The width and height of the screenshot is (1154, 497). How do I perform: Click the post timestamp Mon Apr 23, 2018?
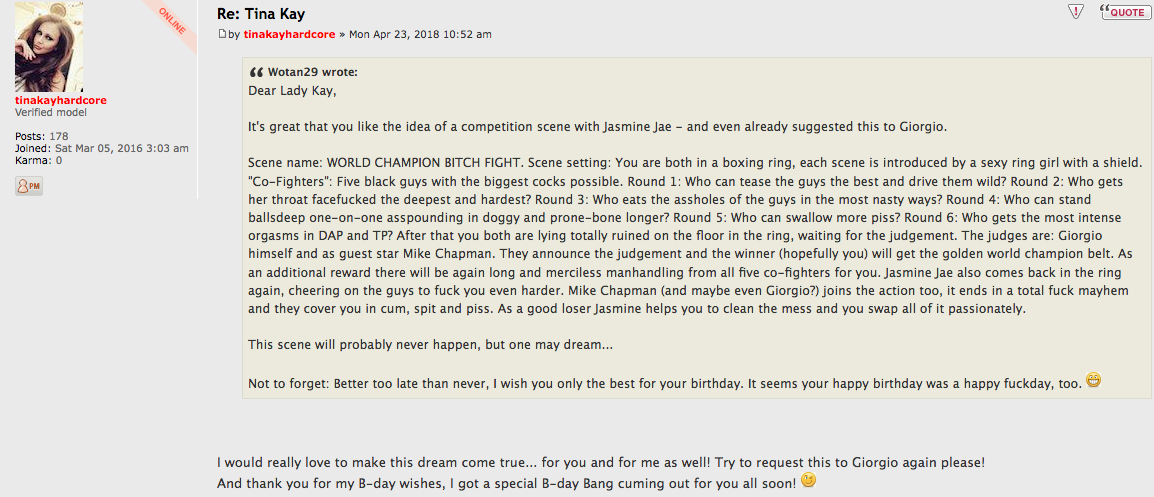tap(420, 34)
